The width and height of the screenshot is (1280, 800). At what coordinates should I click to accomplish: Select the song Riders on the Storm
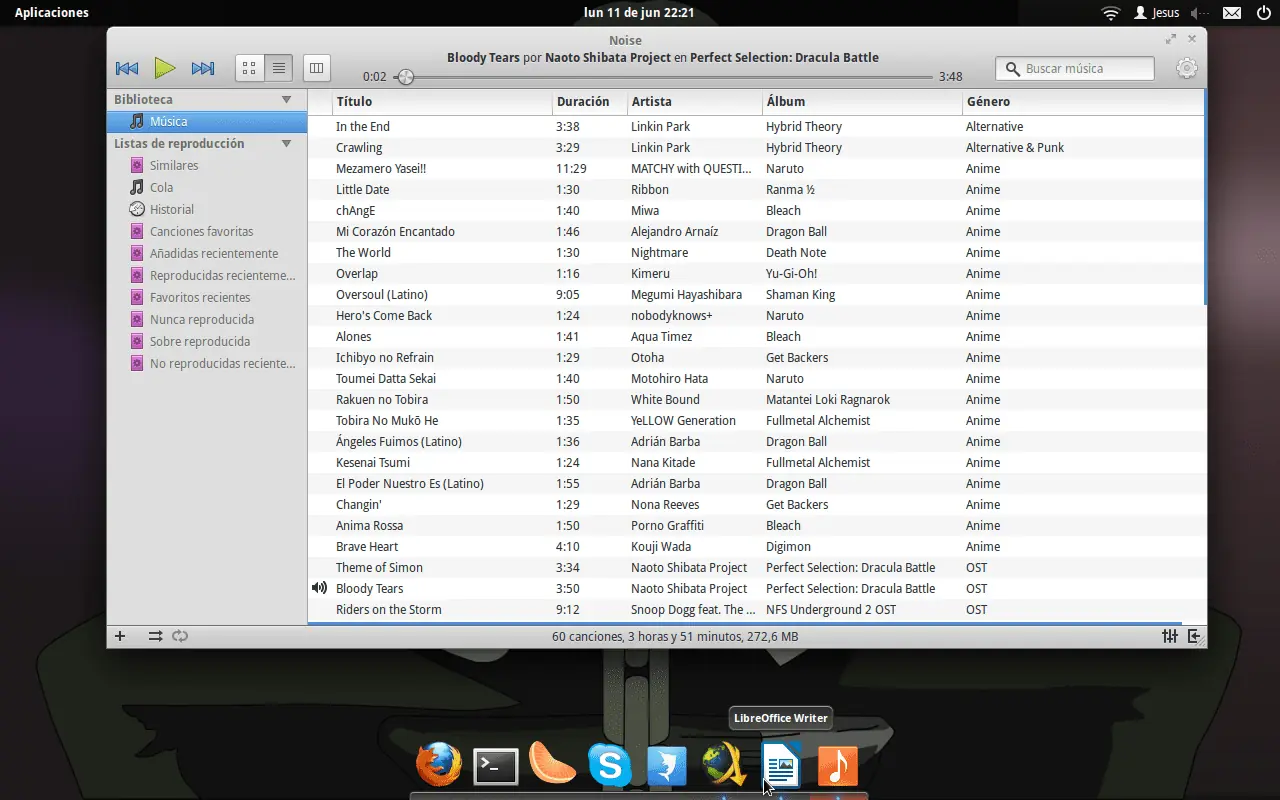point(389,610)
